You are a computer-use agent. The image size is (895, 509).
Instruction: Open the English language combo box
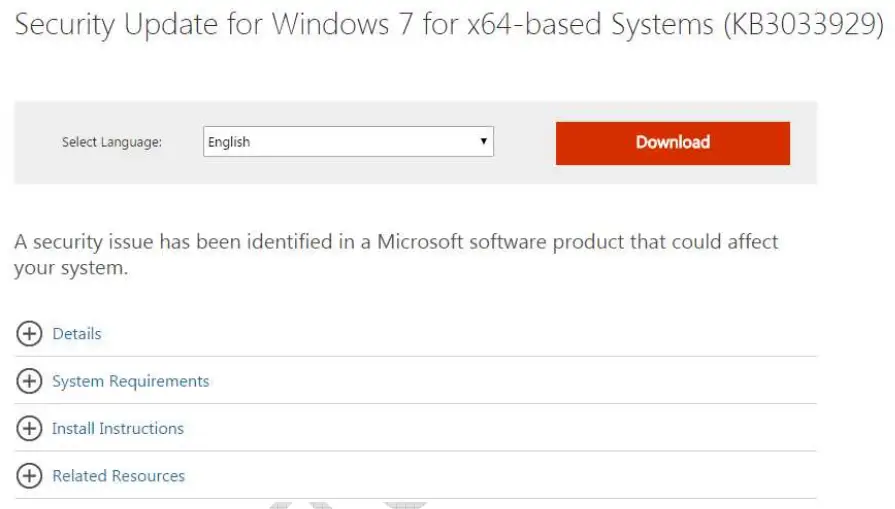point(340,142)
